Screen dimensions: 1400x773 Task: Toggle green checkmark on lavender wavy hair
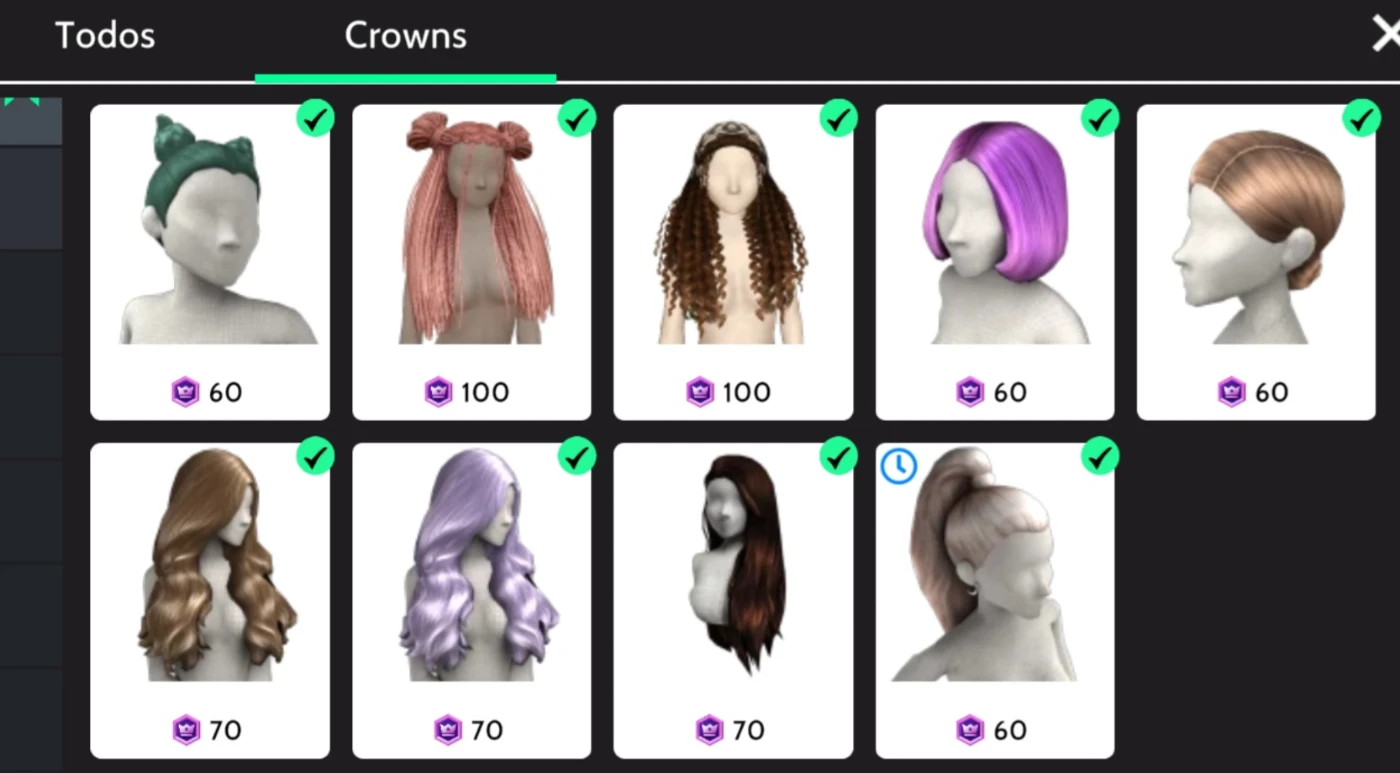tap(577, 456)
